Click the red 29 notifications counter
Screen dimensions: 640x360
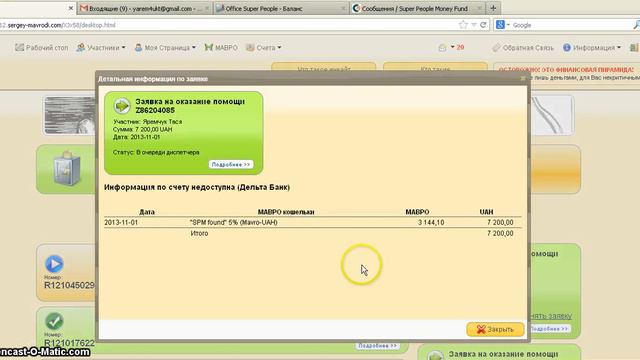point(460,48)
